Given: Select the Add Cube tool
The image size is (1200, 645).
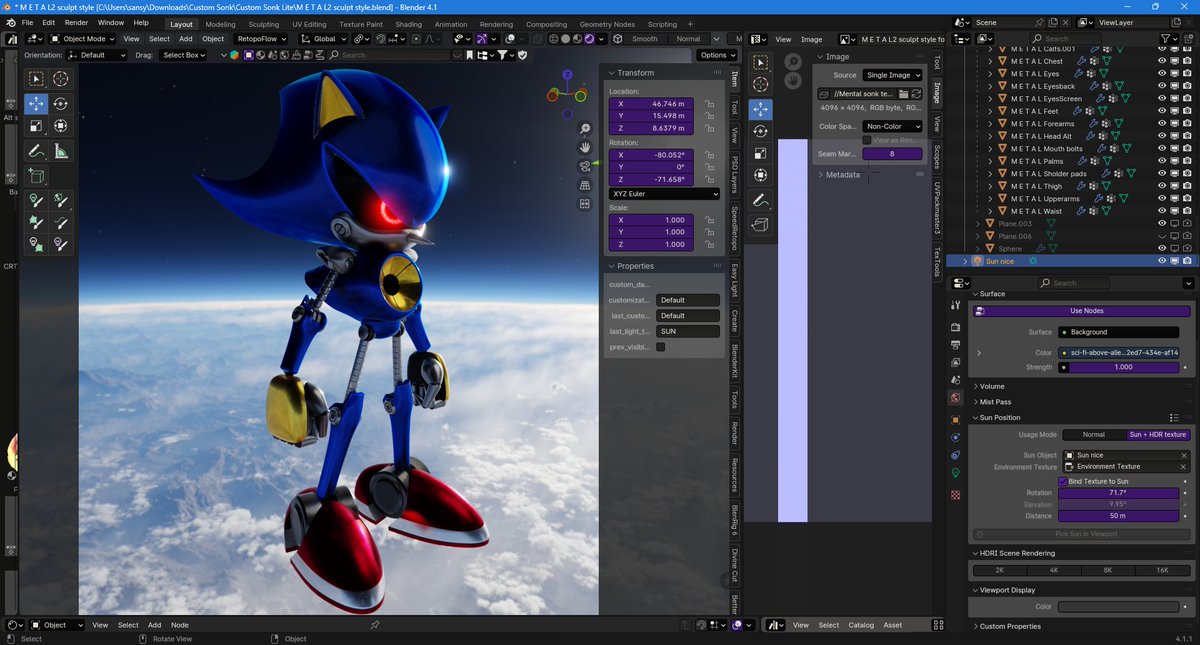Looking at the screenshot, I should [x=36, y=176].
